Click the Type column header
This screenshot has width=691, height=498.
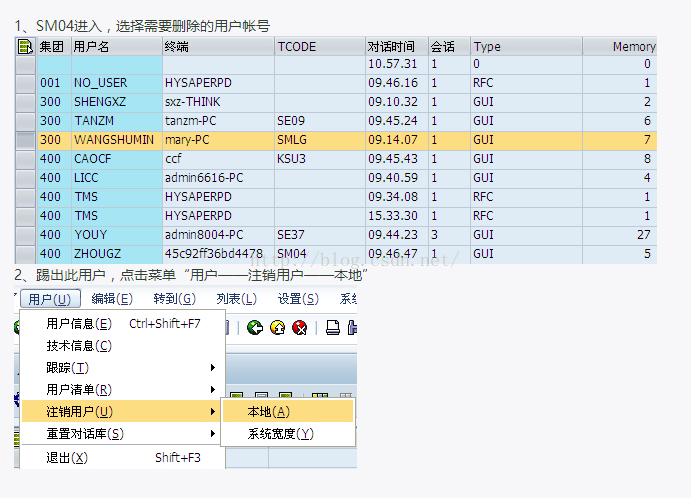526,46
